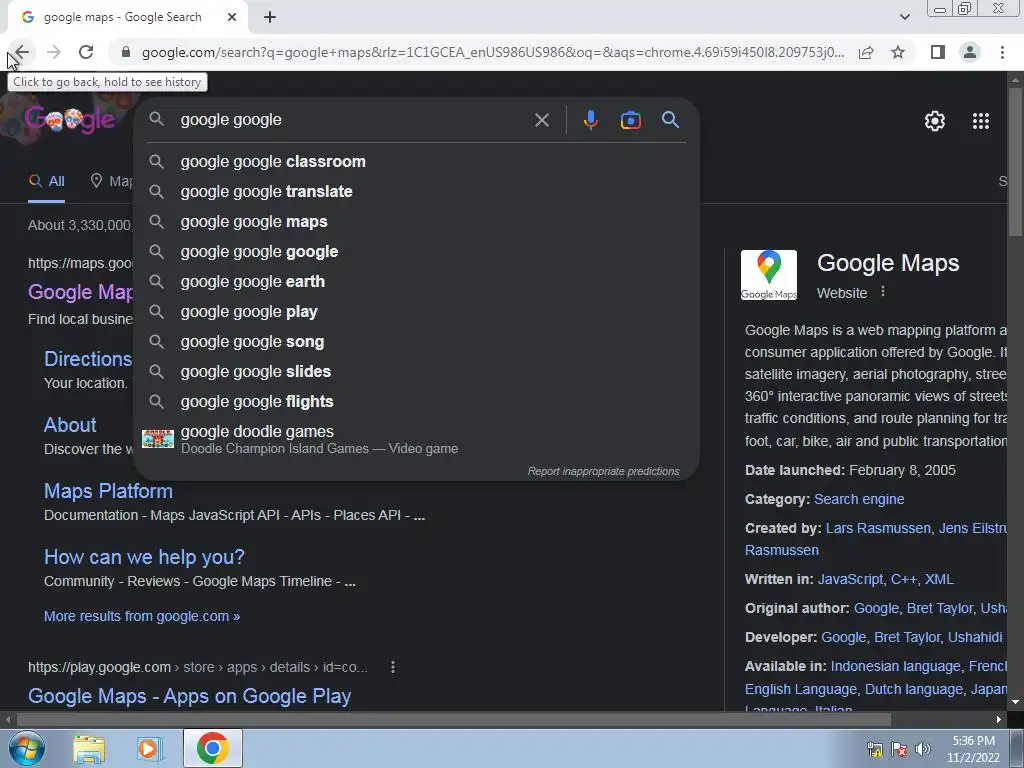
Task: Click Ushahidi link in Developer row
Action: click(975, 637)
